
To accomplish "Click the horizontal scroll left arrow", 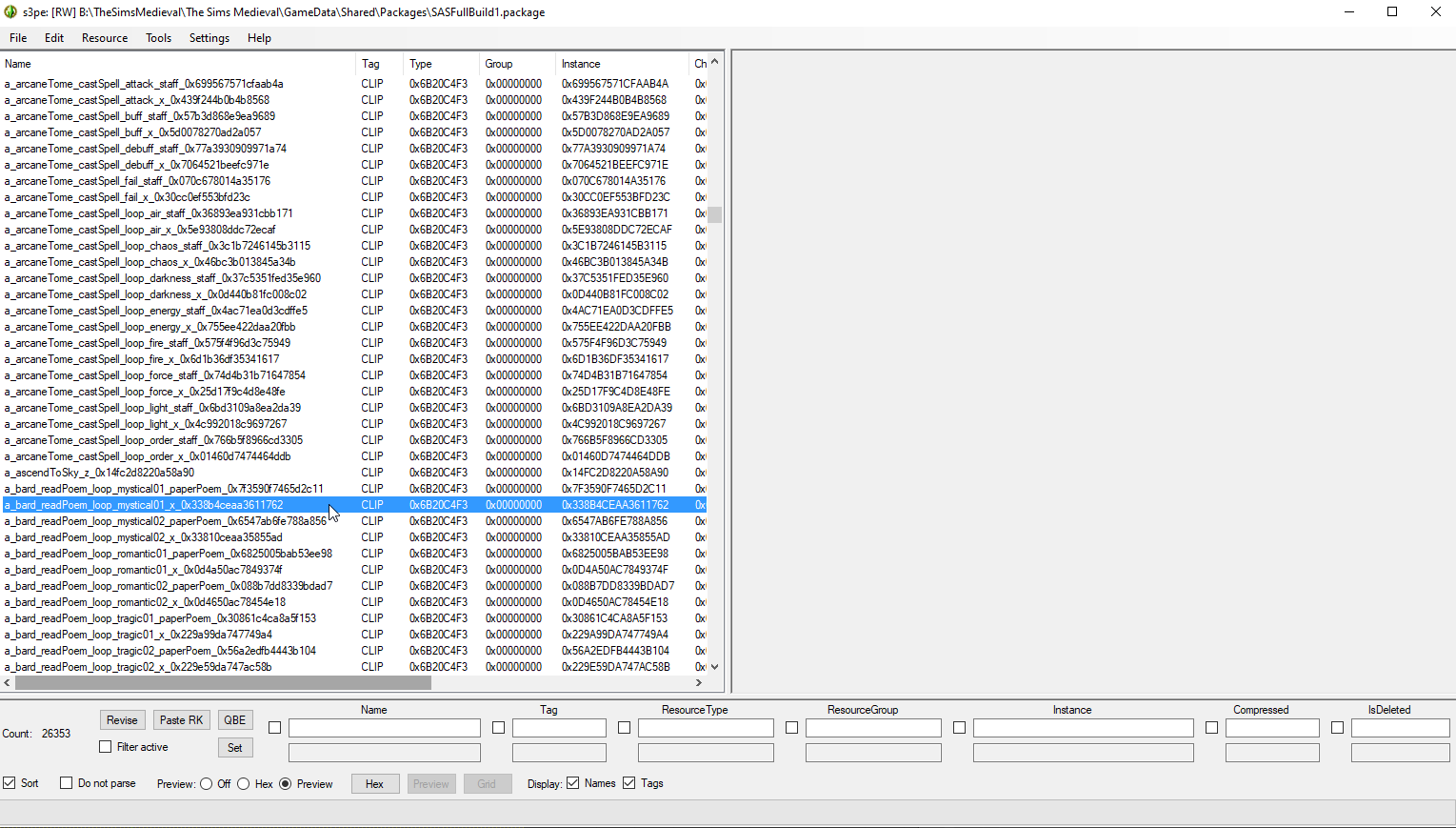I will click(8, 682).
